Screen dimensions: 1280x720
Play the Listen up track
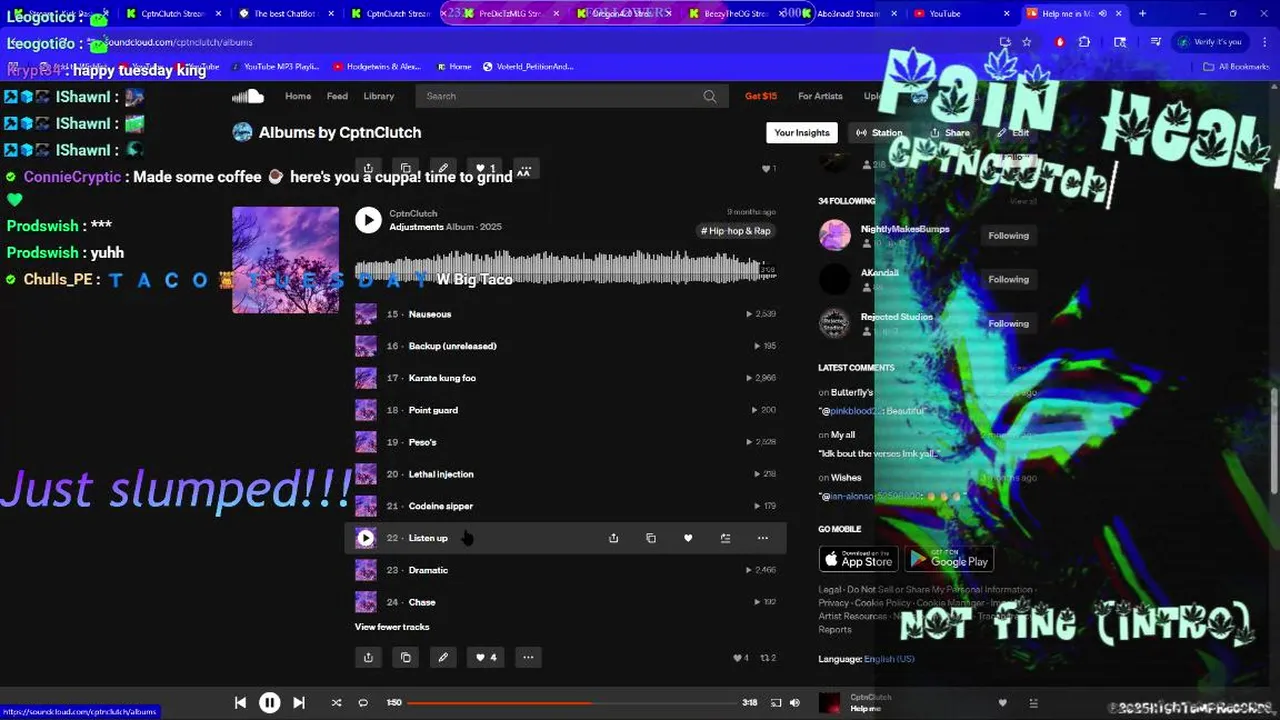pyautogui.click(x=366, y=538)
